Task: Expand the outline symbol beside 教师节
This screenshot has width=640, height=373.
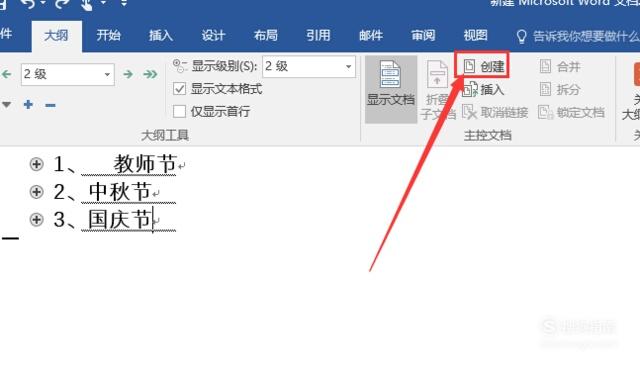Action: tap(36, 164)
